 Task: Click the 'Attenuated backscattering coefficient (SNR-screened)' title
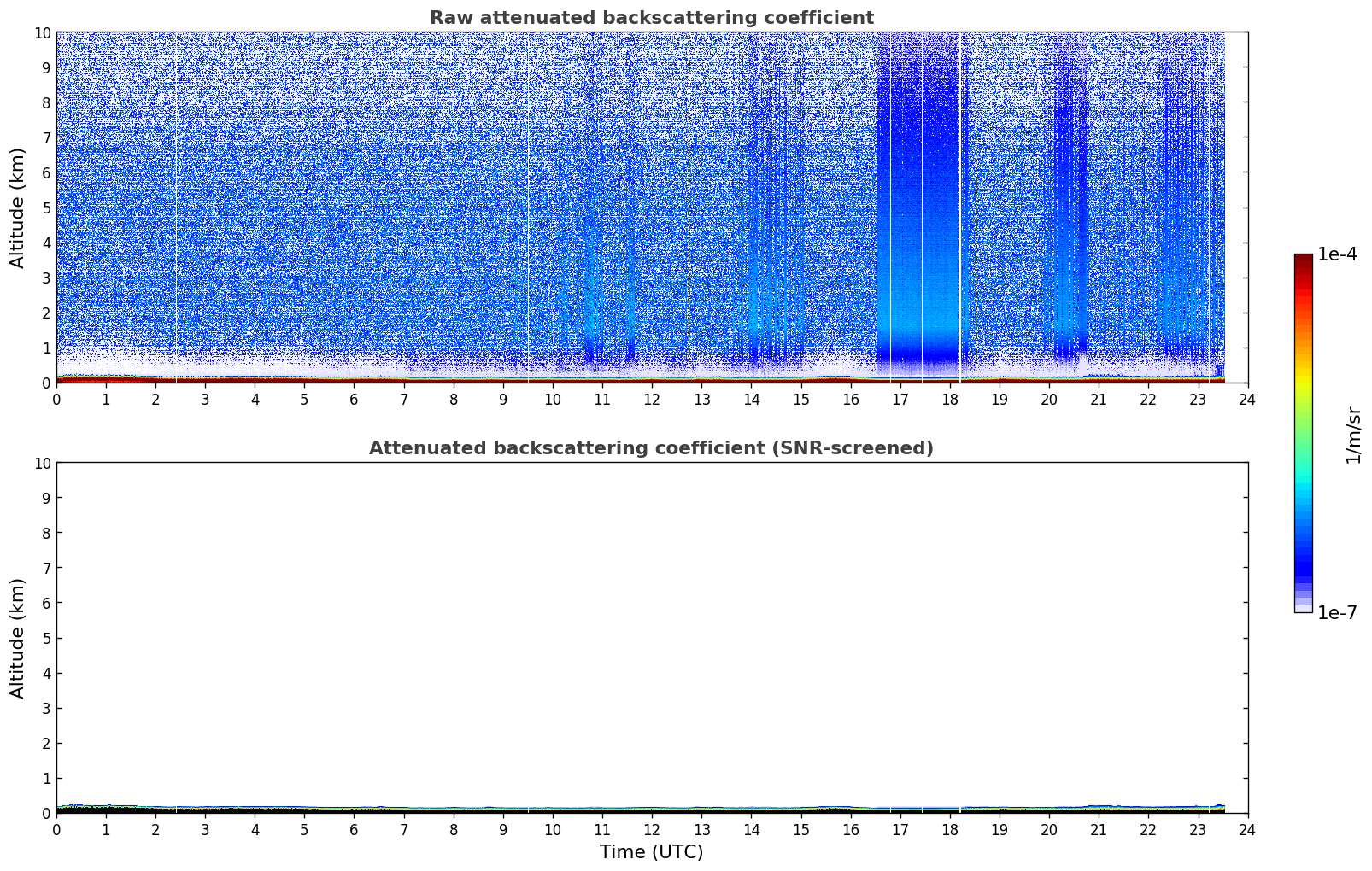tap(651, 448)
